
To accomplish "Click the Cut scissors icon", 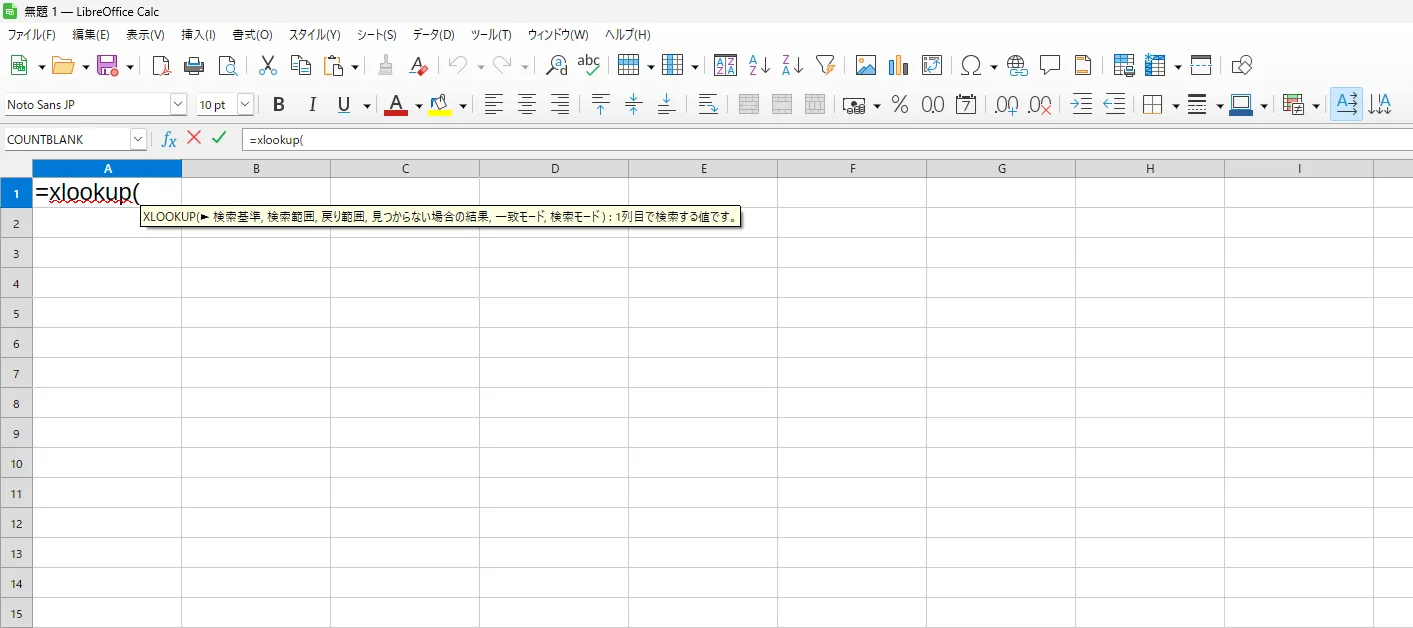I will (x=267, y=66).
